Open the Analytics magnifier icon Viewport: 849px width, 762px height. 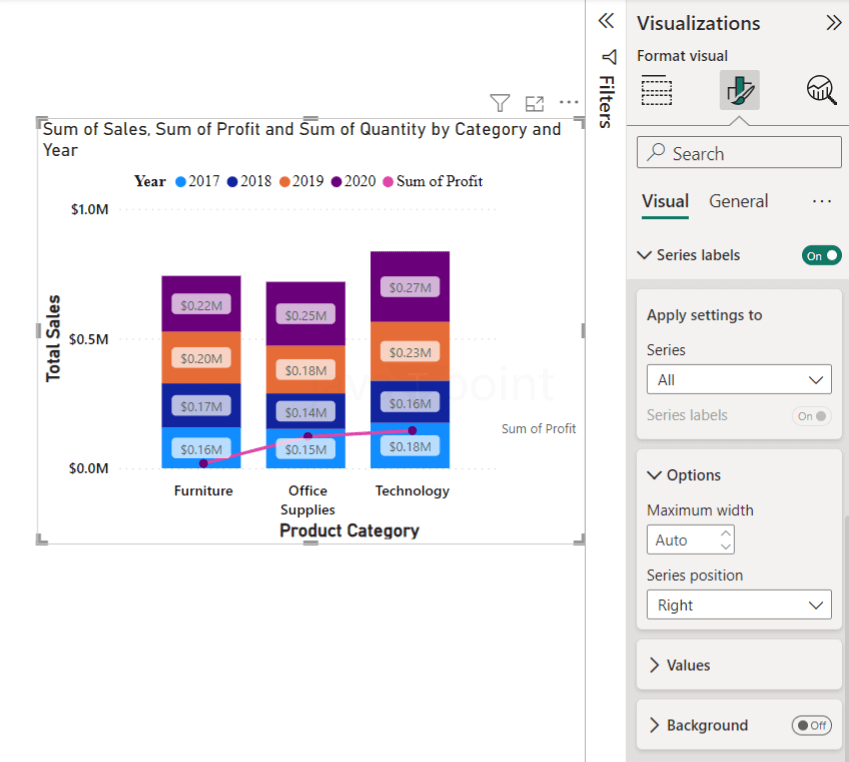[x=821, y=90]
